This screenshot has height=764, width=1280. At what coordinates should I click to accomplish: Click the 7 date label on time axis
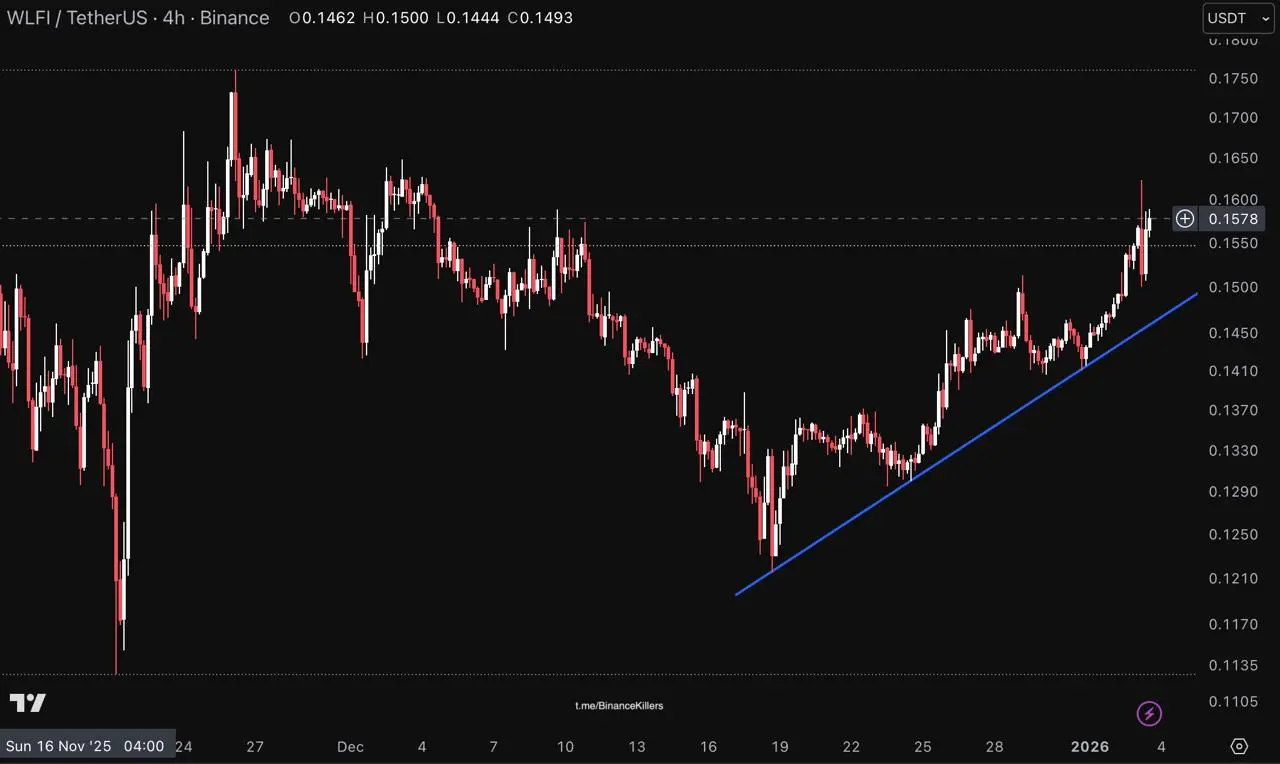494,746
